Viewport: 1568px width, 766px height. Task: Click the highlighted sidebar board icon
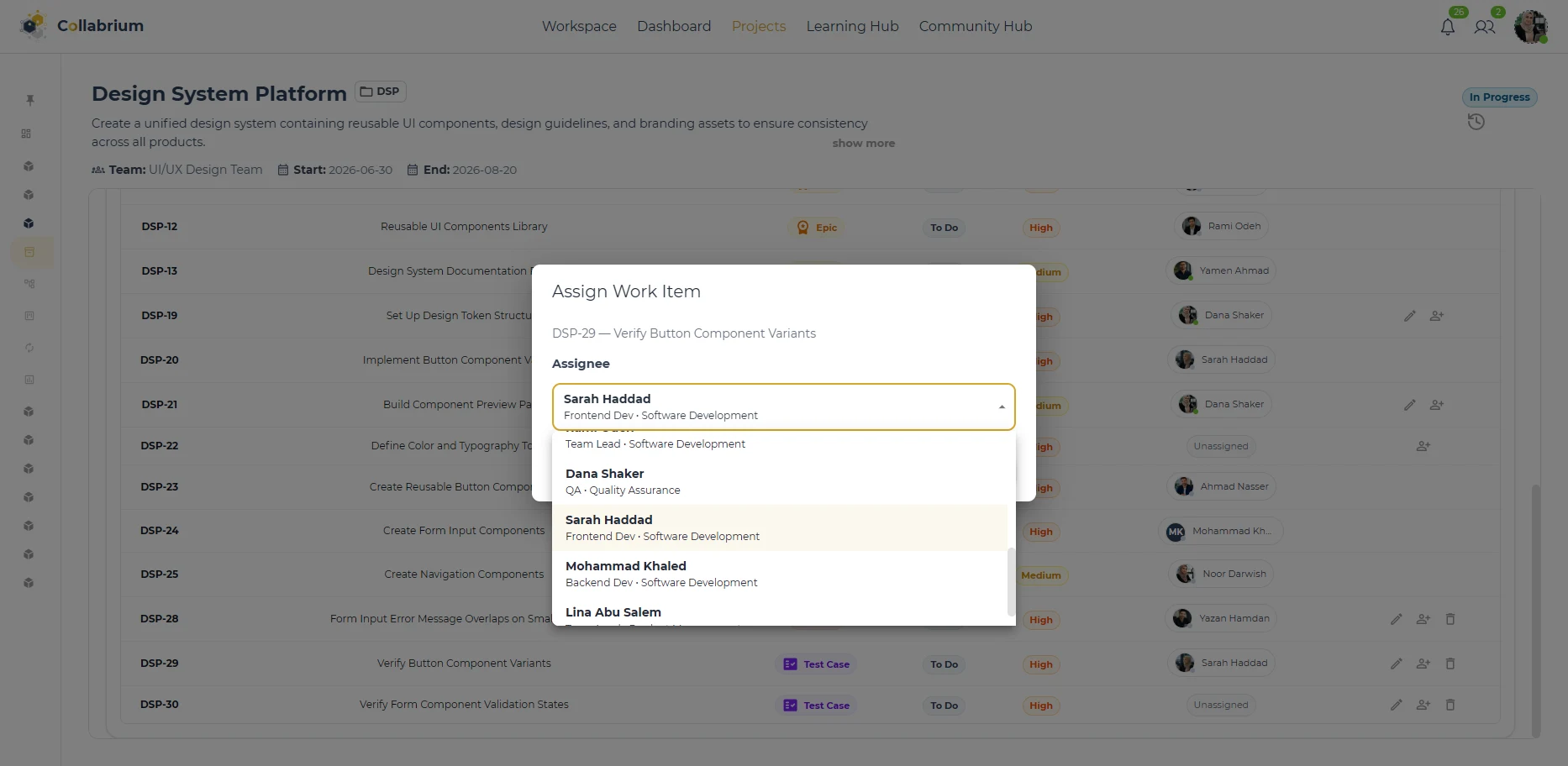(x=30, y=253)
